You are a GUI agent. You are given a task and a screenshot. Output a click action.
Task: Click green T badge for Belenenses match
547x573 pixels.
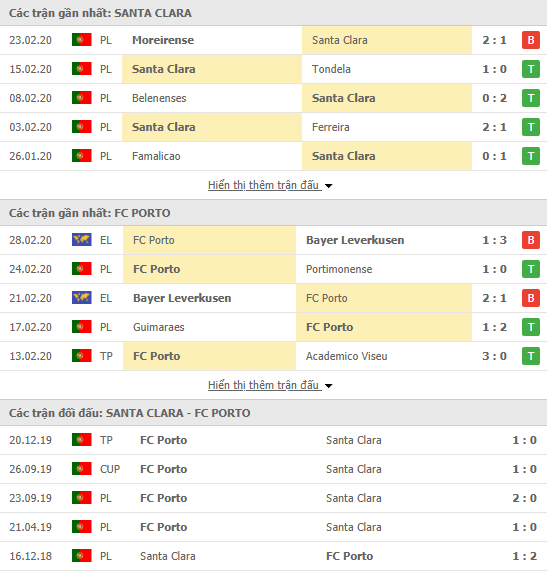click(531, 98)
